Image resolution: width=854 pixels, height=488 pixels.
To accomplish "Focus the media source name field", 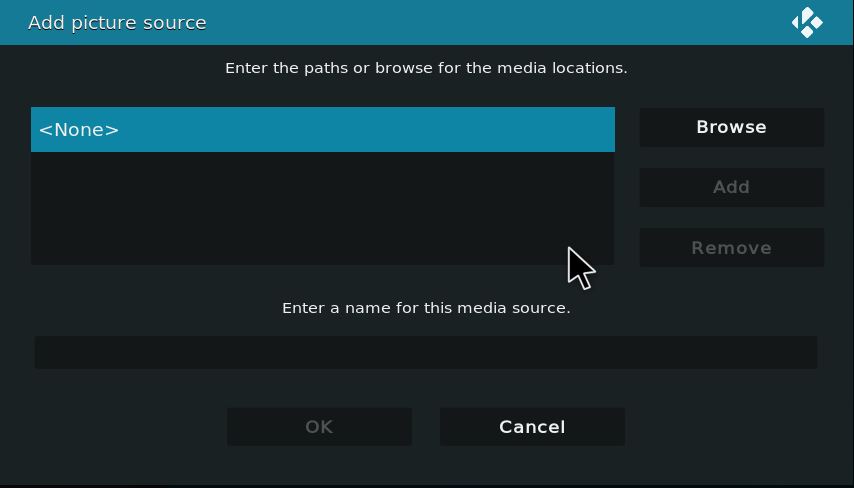I will pos(426,352).
